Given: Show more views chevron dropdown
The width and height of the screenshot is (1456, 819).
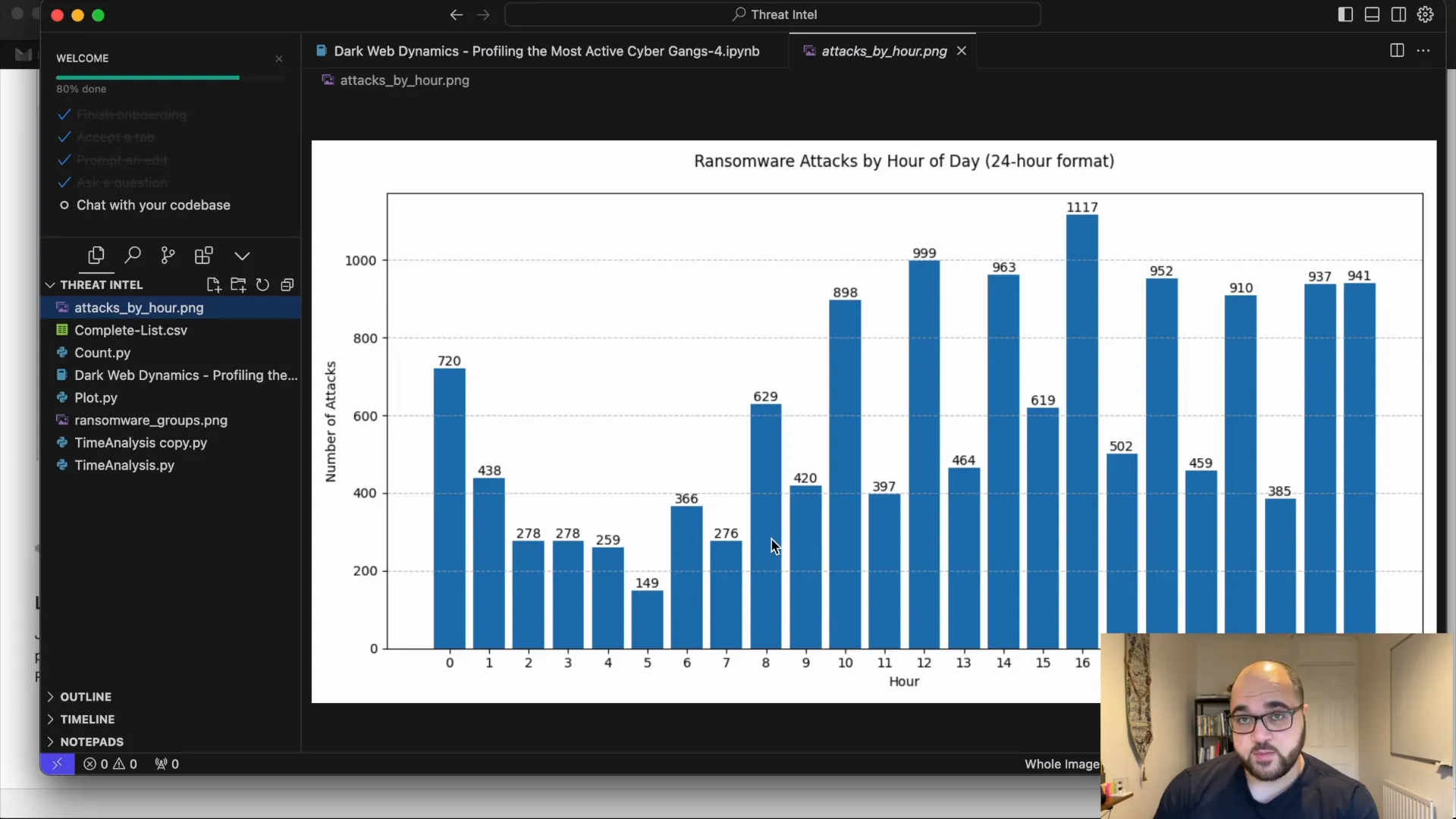Looking at the screenshot, I should (242, 256).
